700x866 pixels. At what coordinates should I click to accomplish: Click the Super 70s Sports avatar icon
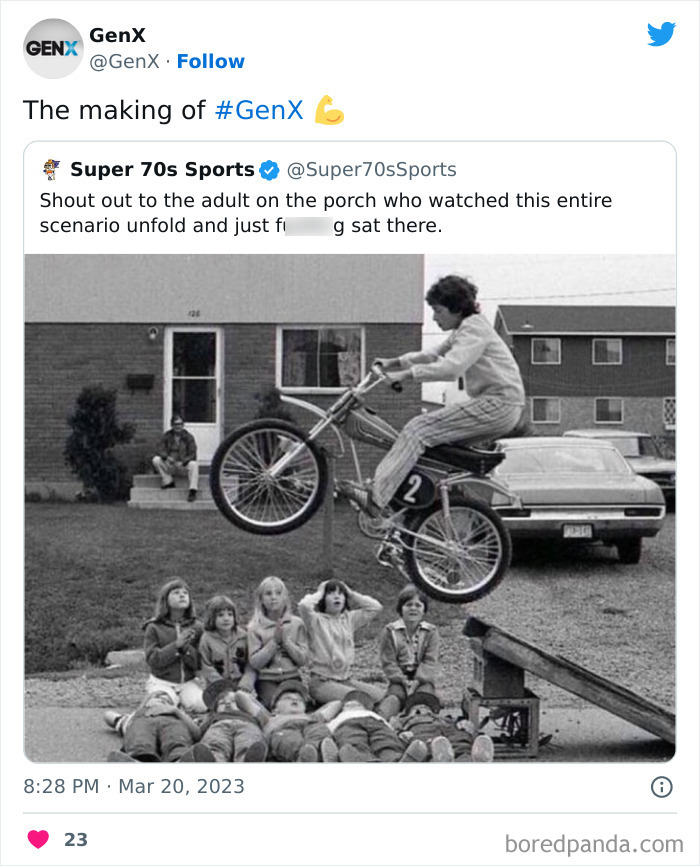click(52, 169)
